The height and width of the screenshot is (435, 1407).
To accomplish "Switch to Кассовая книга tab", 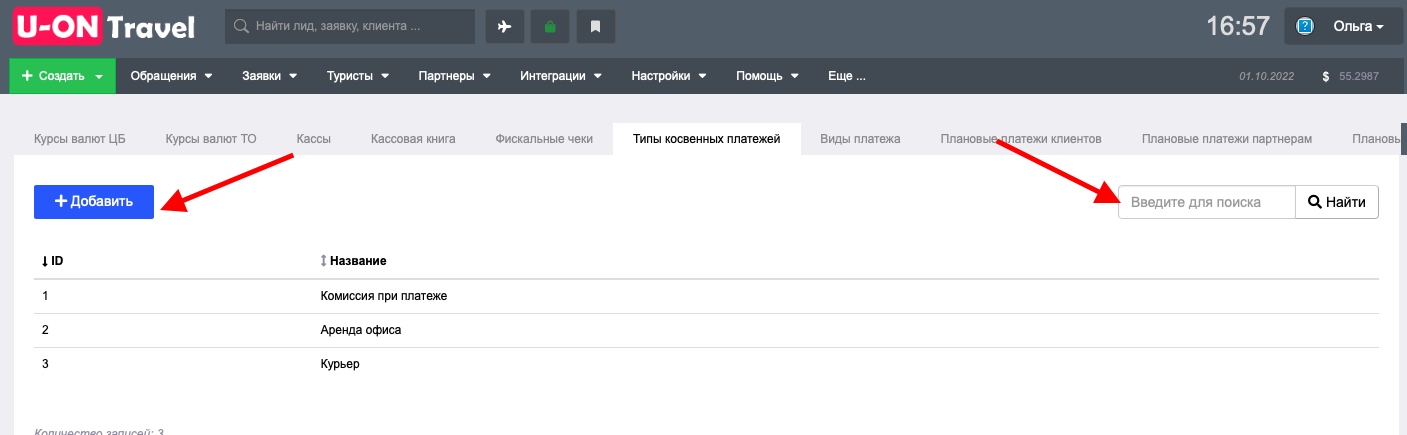I will tap(413, 139).
